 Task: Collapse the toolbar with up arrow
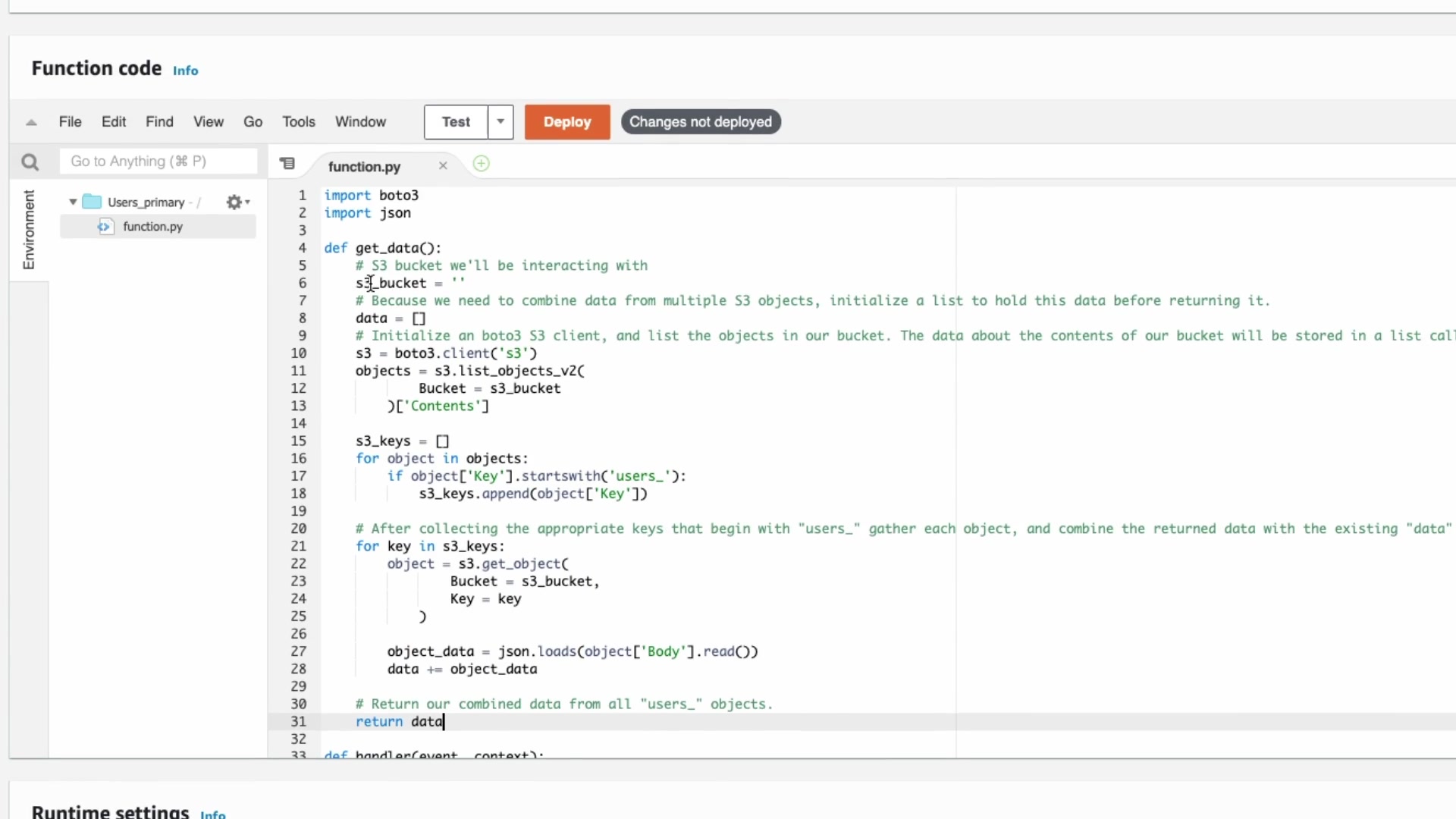[x=31, y=122]
